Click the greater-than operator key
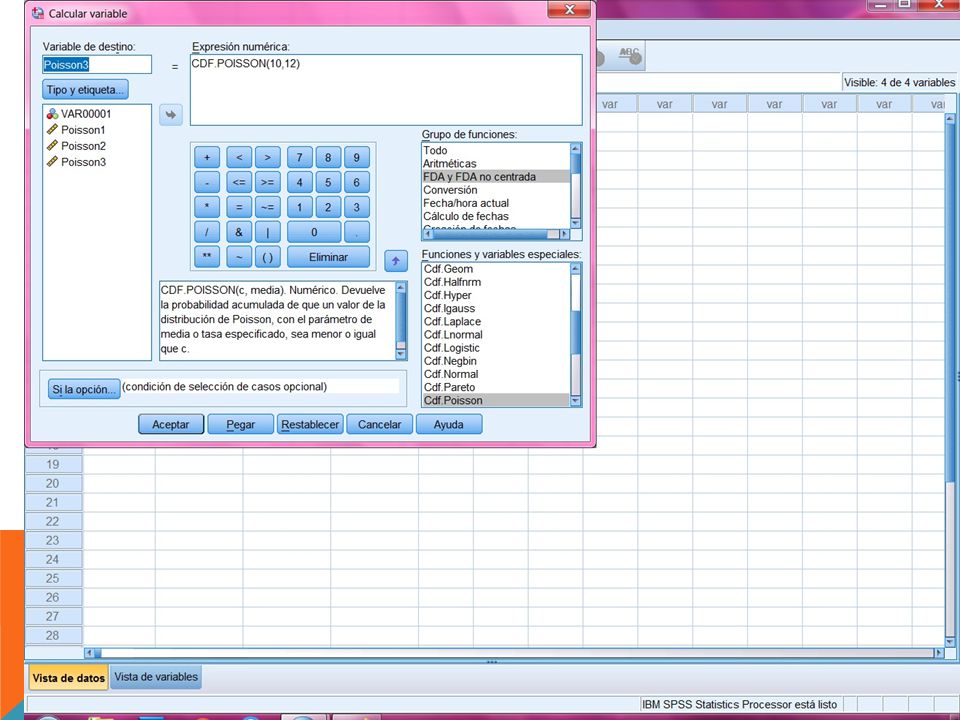Viewport: 960px width, 720px height. tap(268, 157)
